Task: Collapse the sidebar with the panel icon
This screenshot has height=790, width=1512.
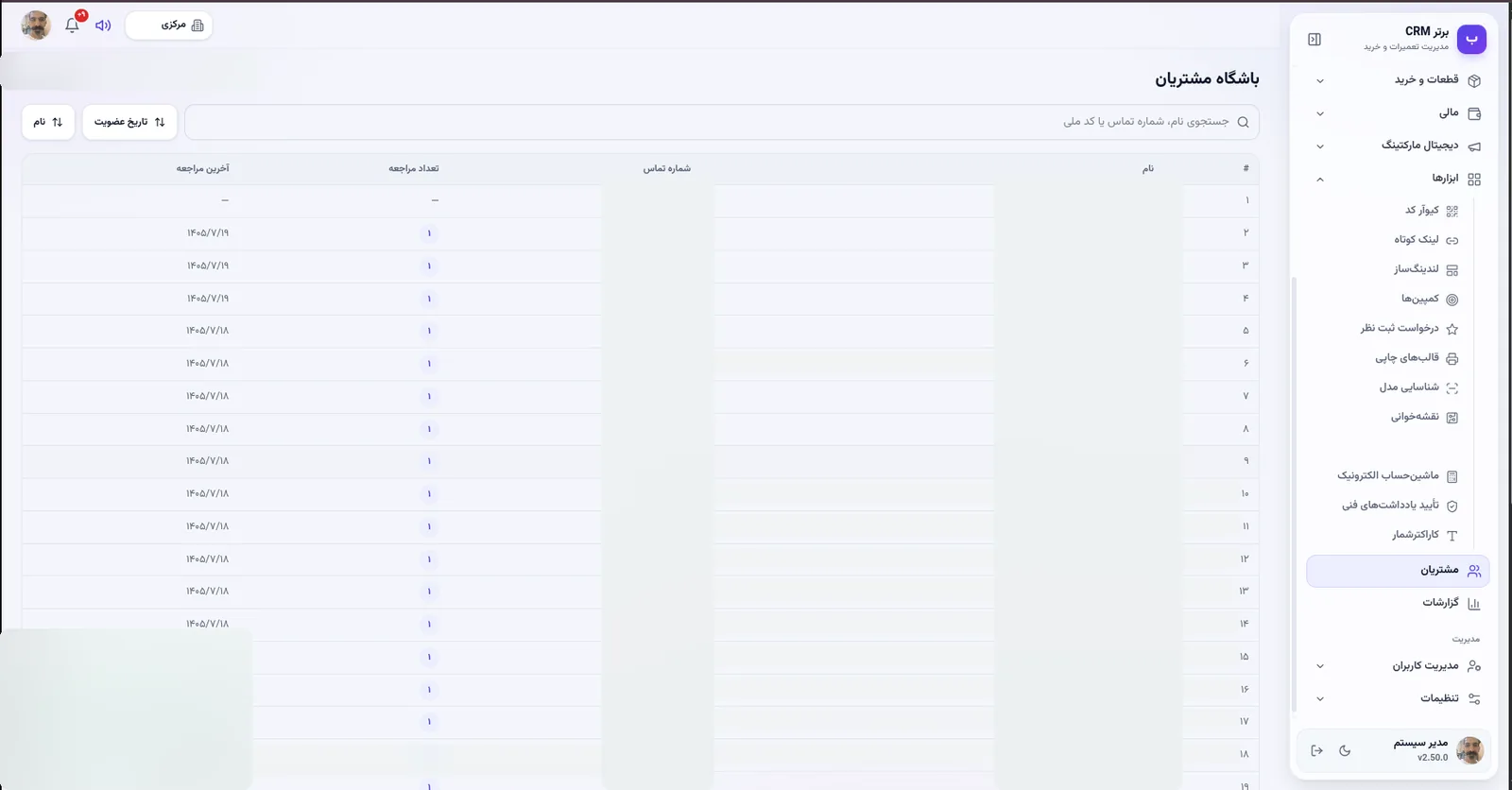Action: point(1314,40)
